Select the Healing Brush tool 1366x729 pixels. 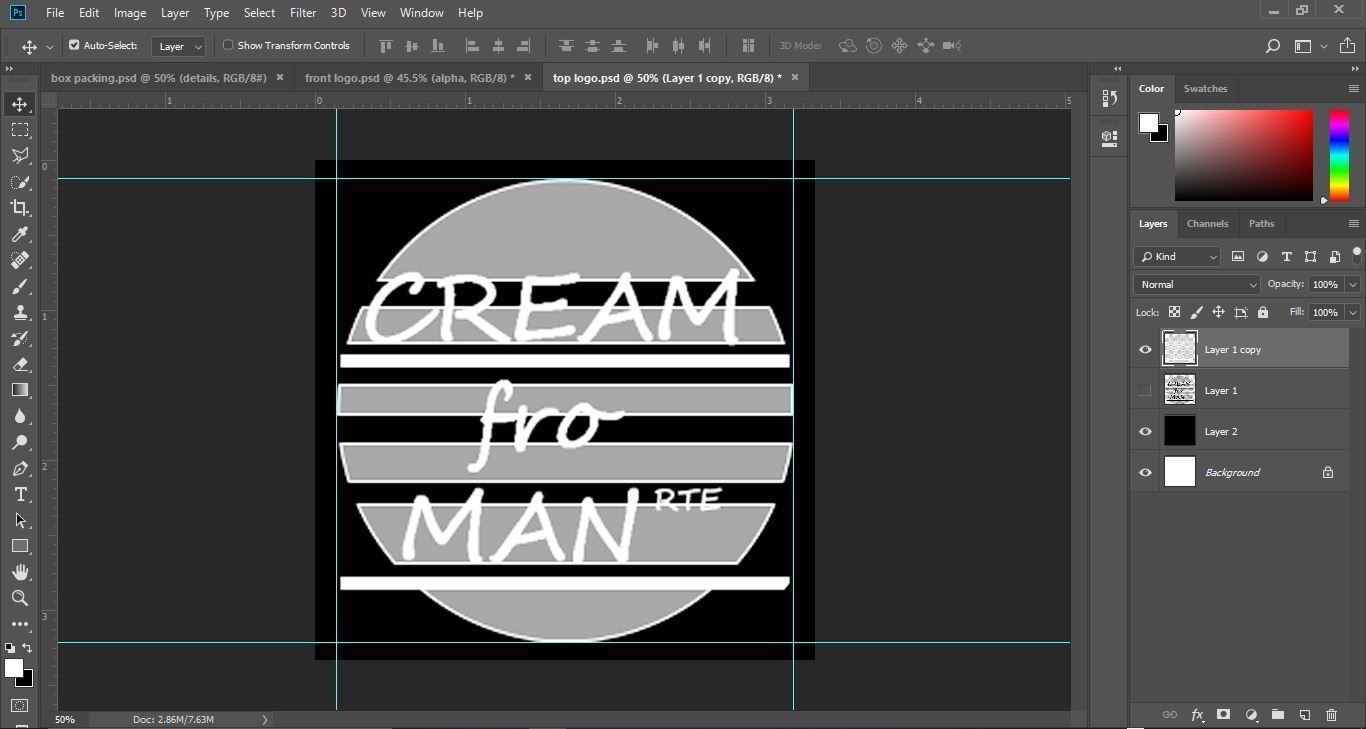click(20, 260)
